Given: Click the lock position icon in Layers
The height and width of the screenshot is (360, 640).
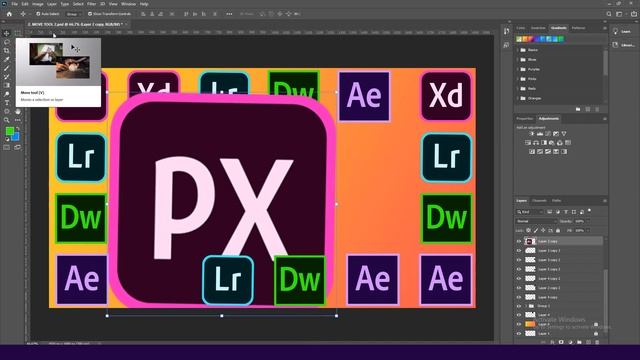Looking at the screenshot, I should coord(543,231).
